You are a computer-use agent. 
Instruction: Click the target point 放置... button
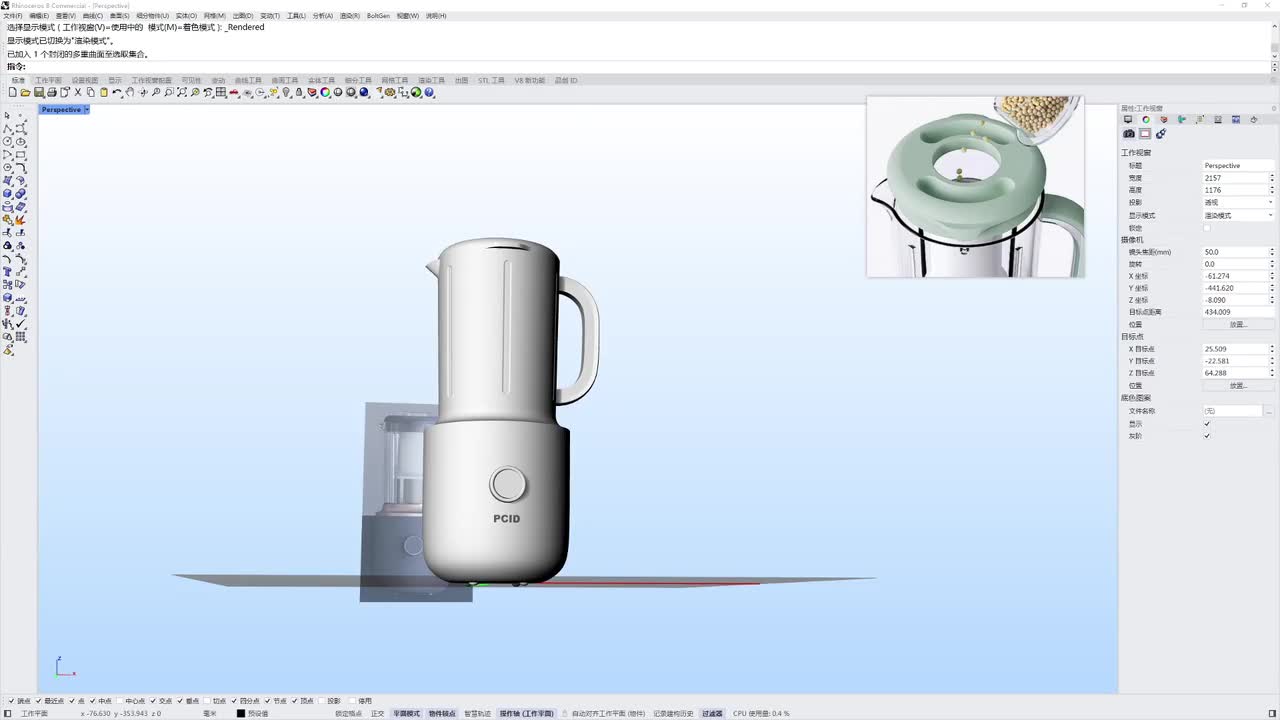[x=1239, y=385]
